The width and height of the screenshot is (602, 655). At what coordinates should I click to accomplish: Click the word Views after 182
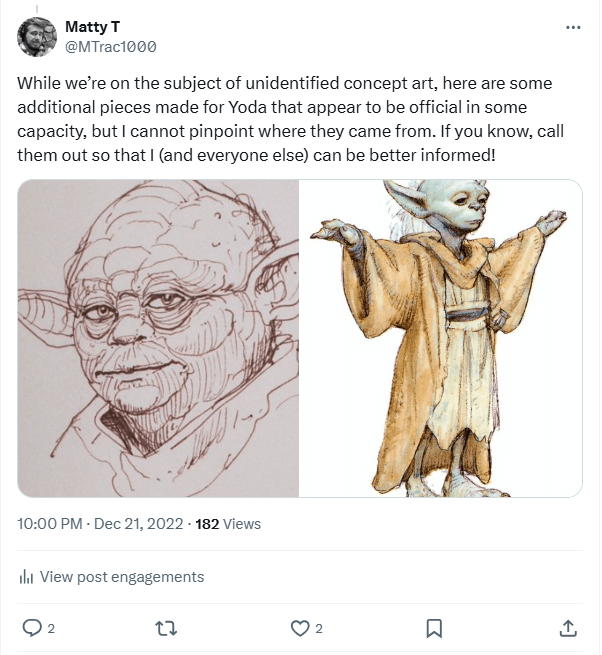(243, 524)
